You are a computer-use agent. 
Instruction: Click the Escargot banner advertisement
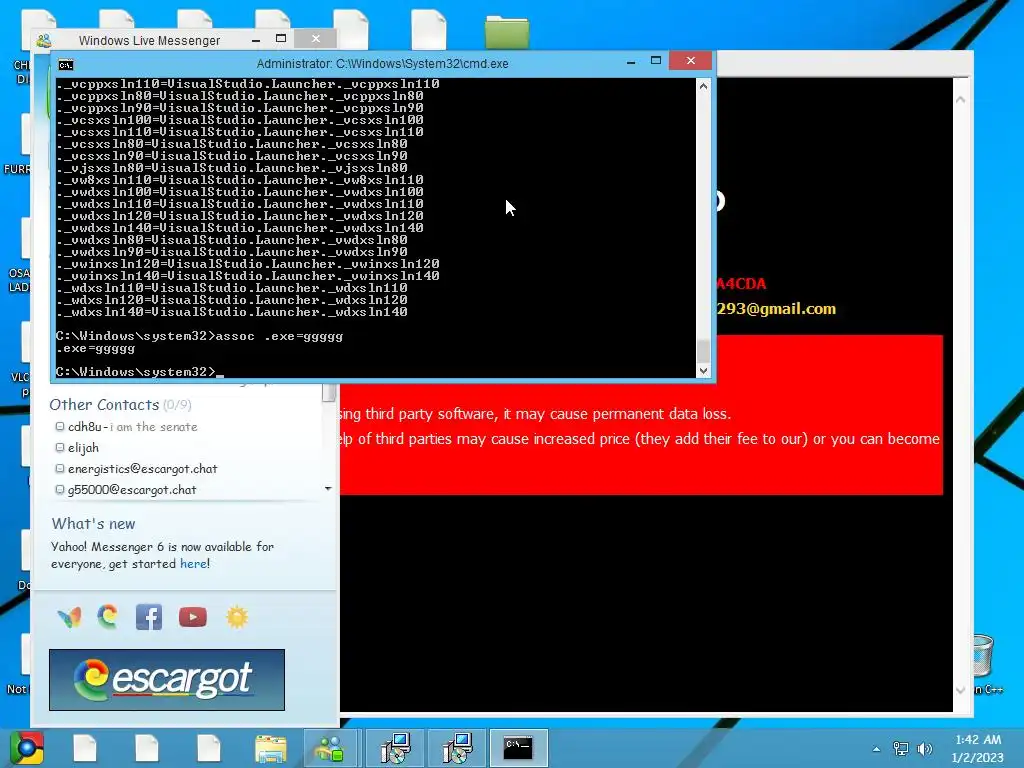pyautogui.click(x=167, y=679)
